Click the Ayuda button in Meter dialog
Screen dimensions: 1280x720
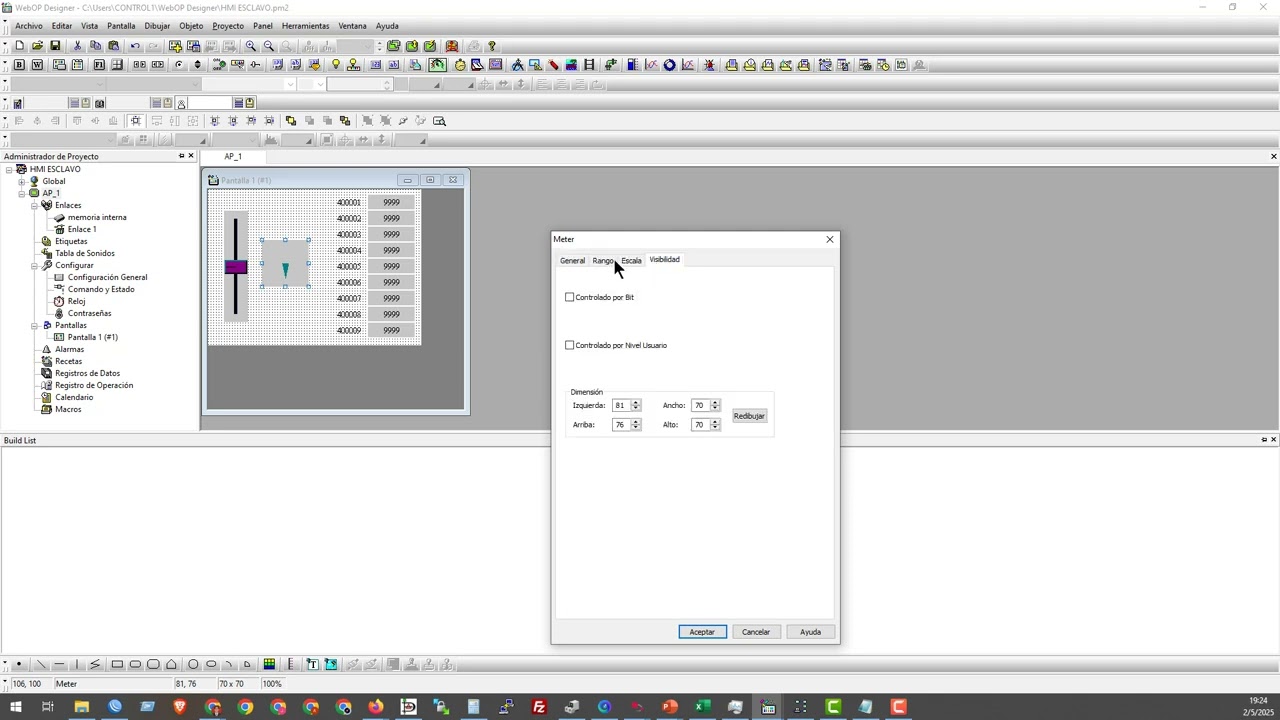click(x=810, y=632)
